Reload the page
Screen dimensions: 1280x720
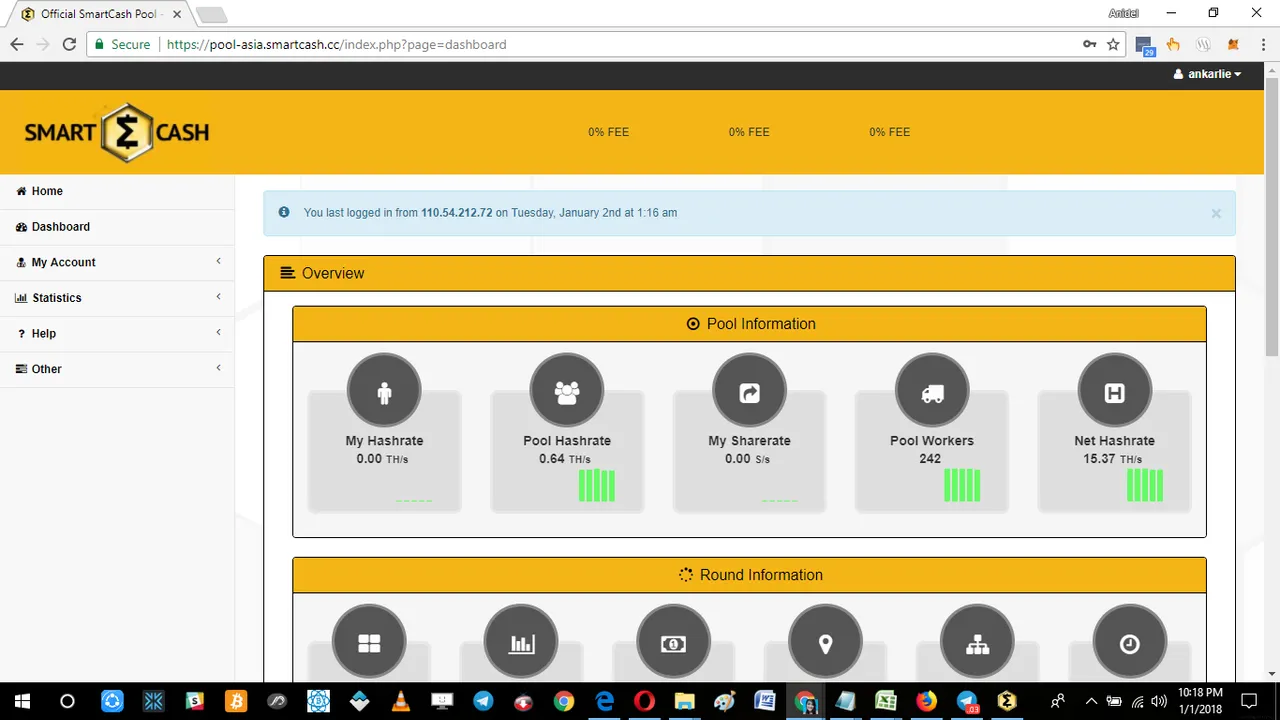(69, 44)
